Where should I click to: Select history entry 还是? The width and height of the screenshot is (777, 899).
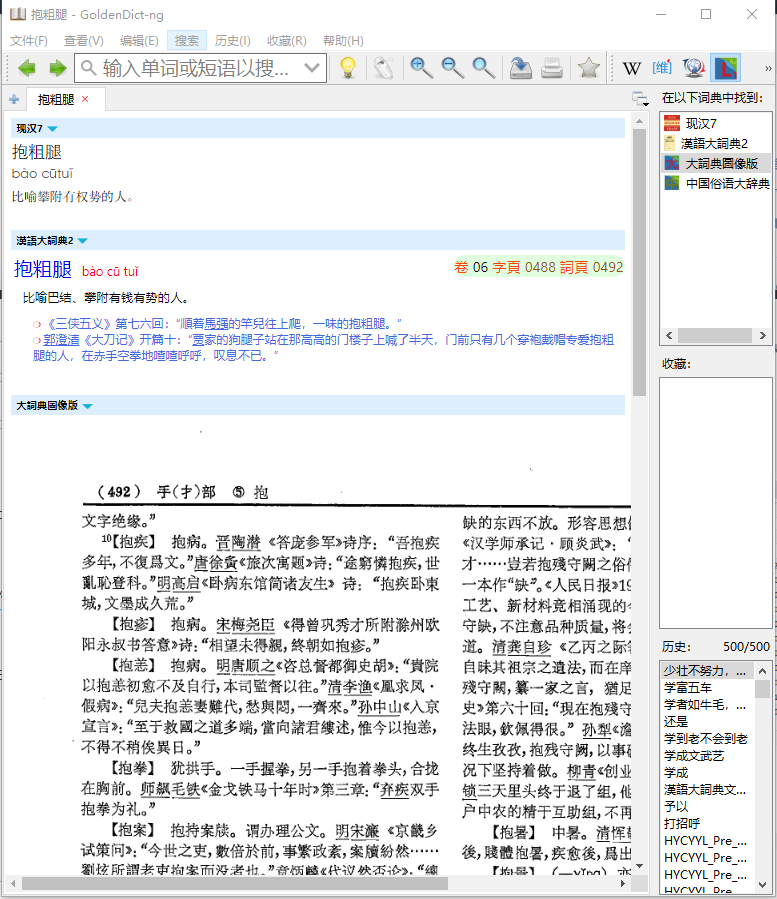(676, 722)
